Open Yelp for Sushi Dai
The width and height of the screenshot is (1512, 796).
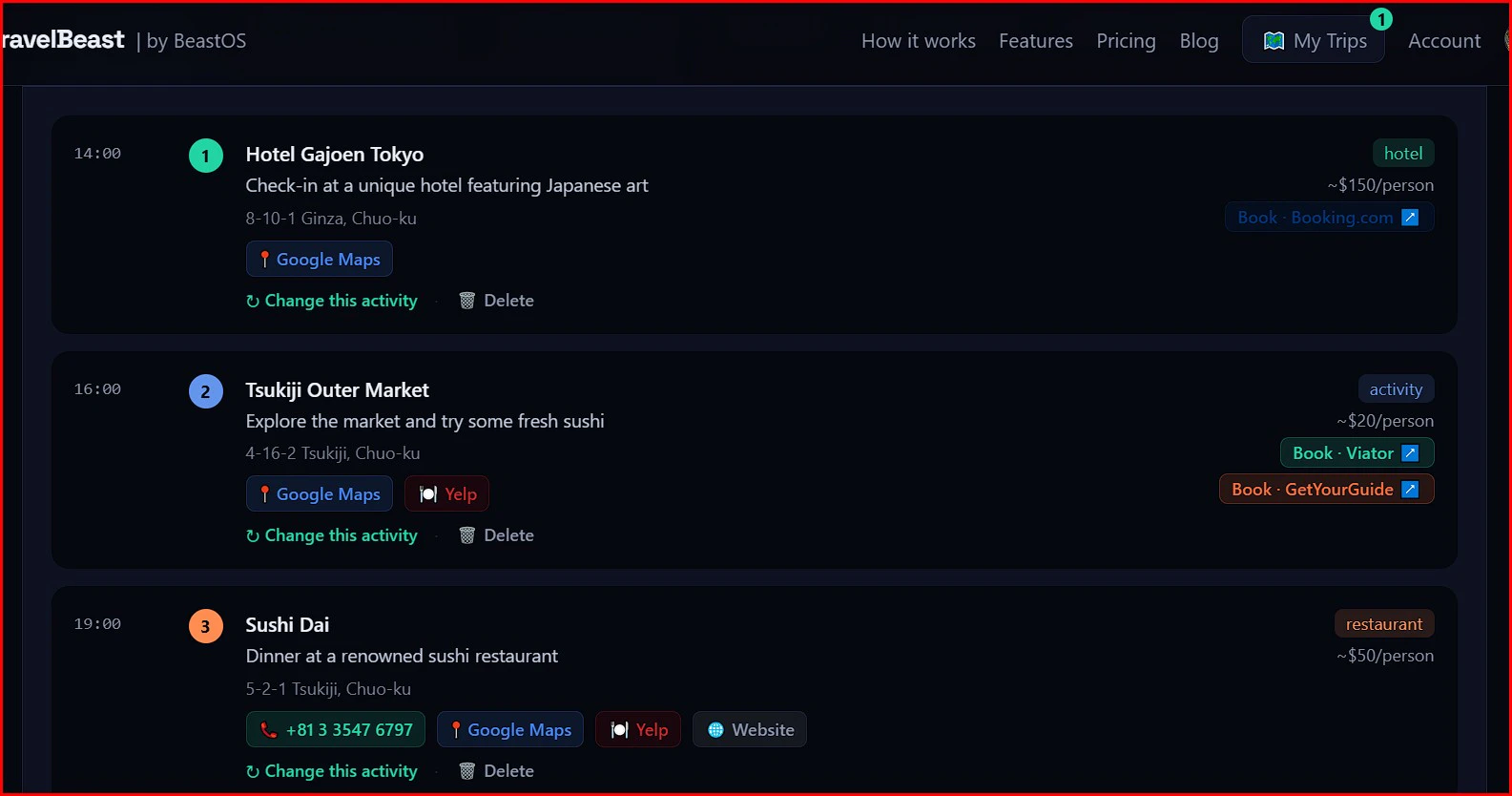(x=638, y=730)
